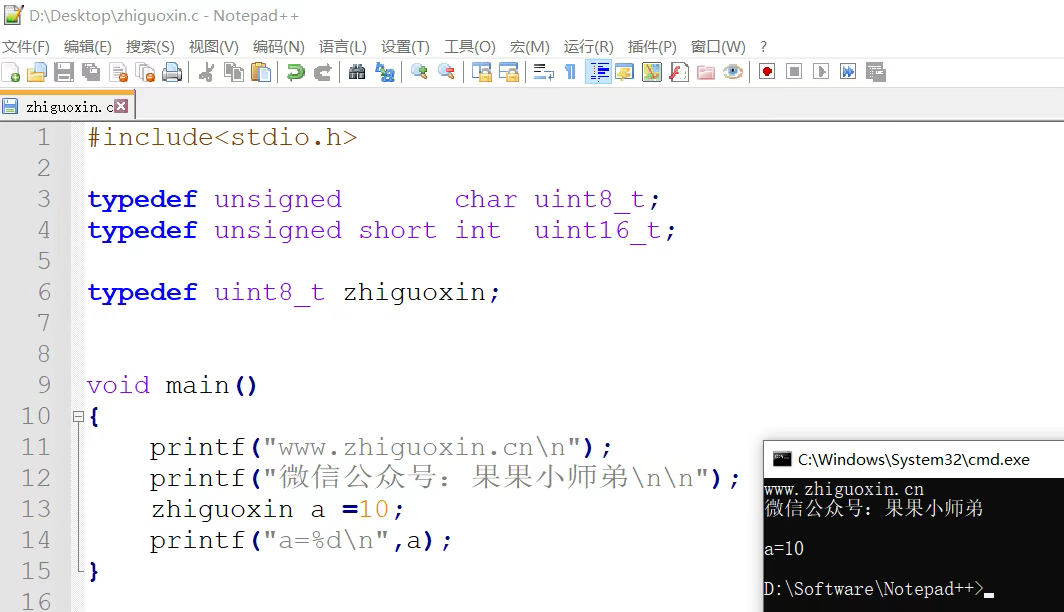Undo the last edit
The width and height of the screenshot is (1064, 612).
[295, 72]
